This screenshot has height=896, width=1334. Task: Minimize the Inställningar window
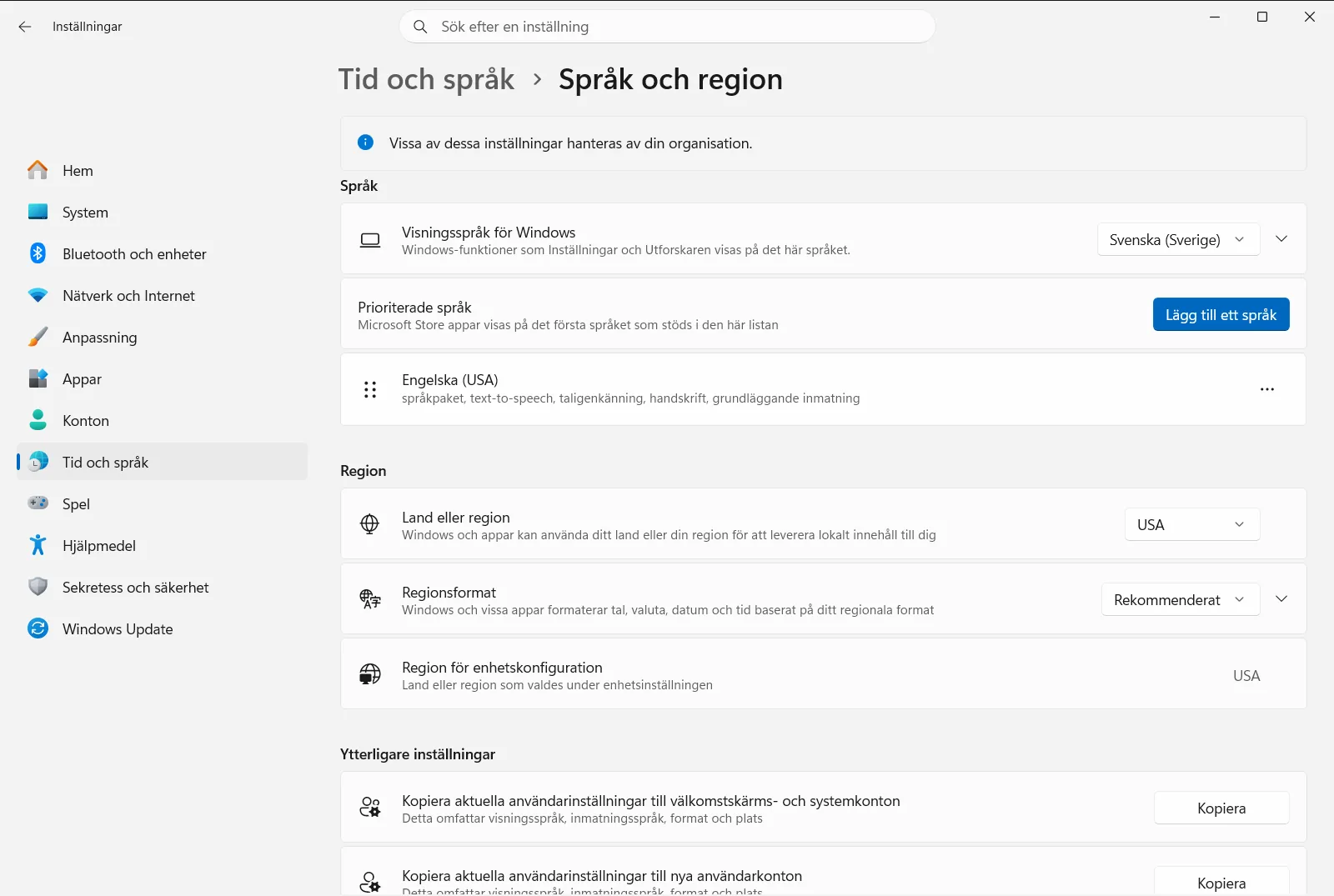[x=1215, y=17]
